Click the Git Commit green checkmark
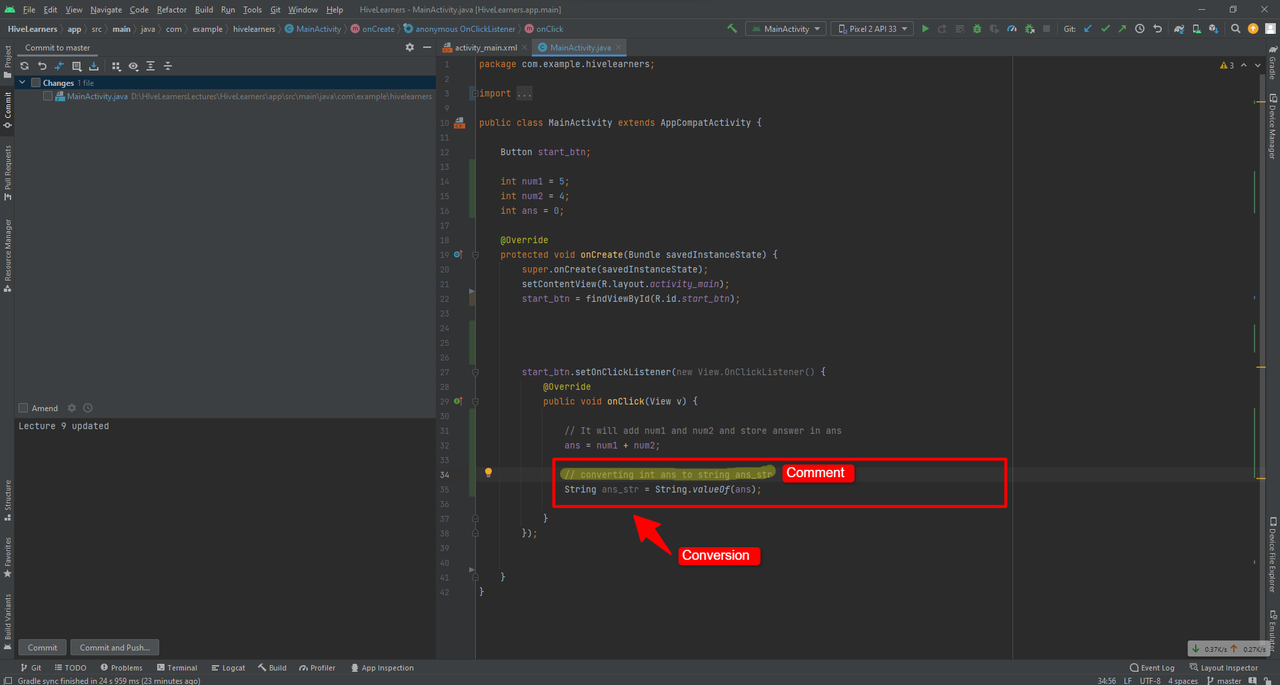Image resolution: width=1280 pixels, height=685 pixels. coord(1105,29)
